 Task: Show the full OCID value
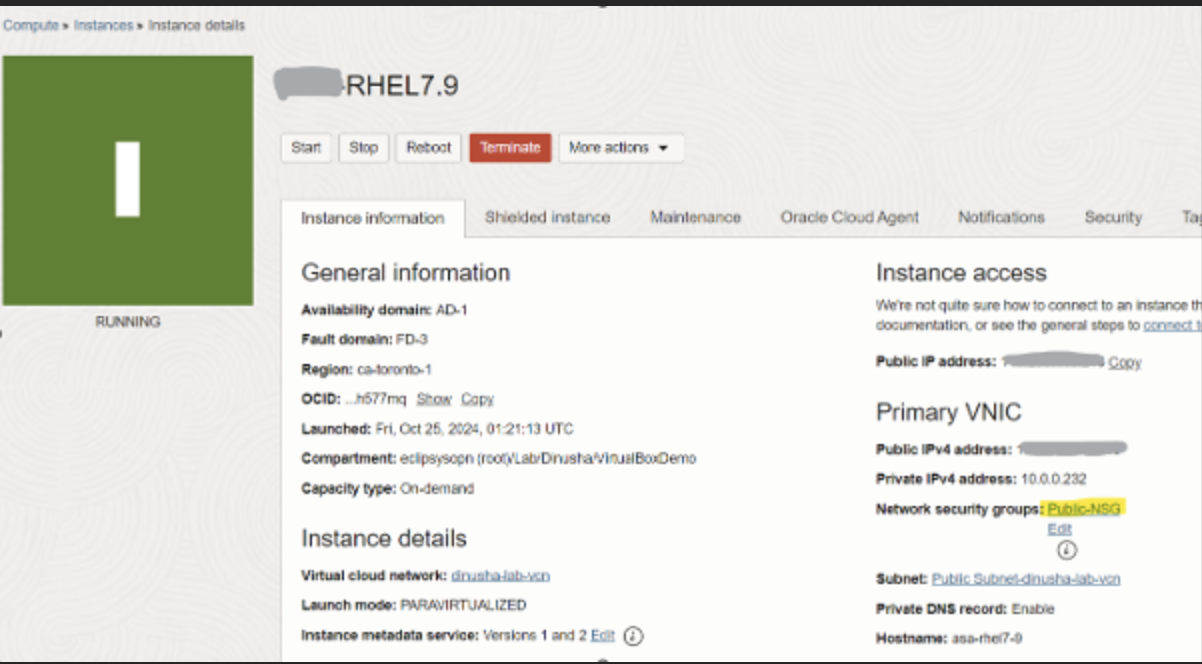(434, 398)
